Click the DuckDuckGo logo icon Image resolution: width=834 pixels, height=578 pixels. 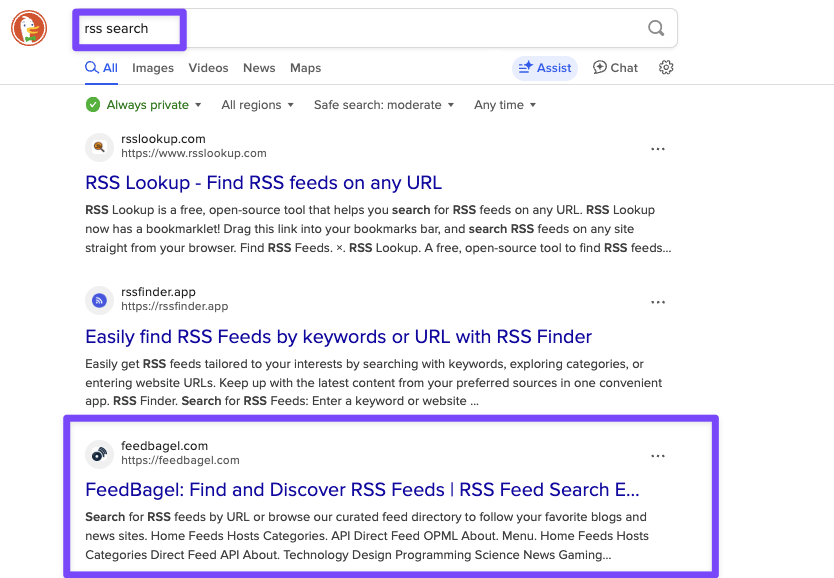[29, 28]
